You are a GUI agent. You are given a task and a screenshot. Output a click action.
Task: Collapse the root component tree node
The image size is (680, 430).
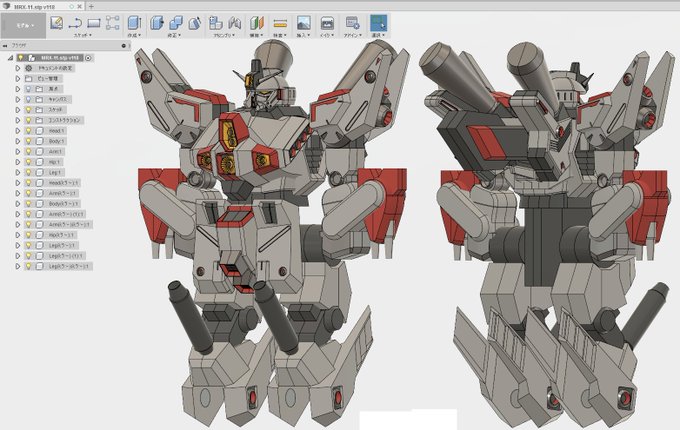(x=10, y=58)
